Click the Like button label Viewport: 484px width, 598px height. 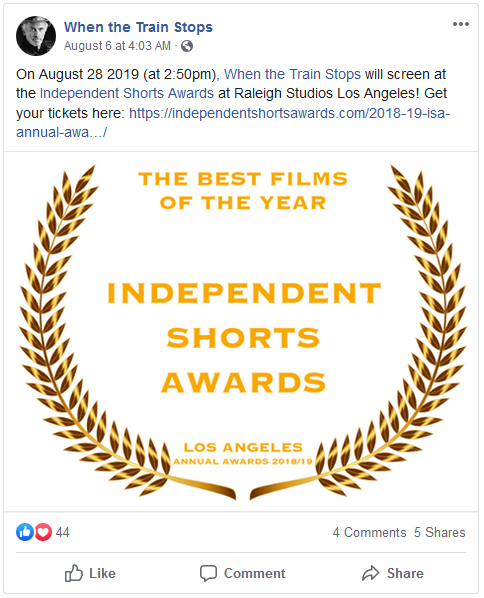pos(102,573)
